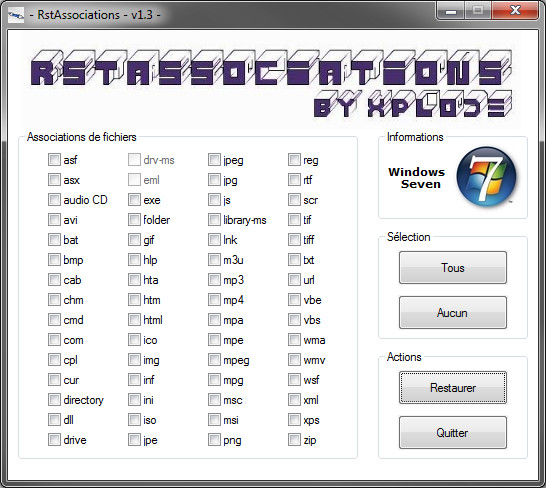Enable the msc checkbox

214,400
